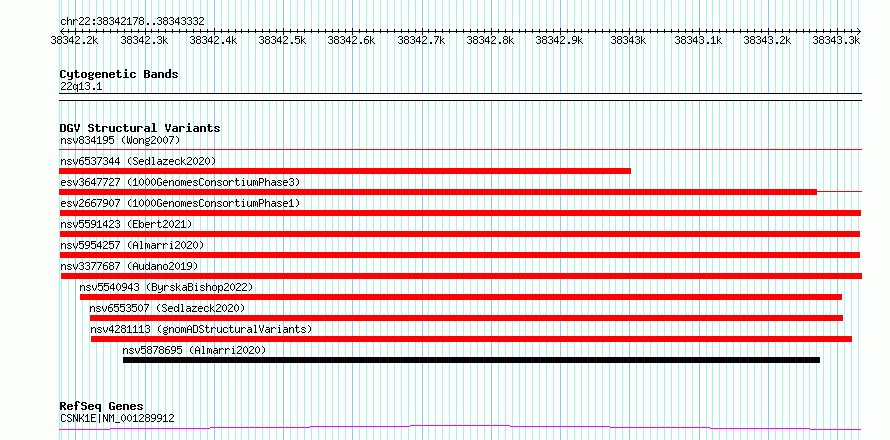The width and height of the screenshot is (890, 440).
Task: Open variant nsv5540943 (ByrskaBishop2022) label
Action: 166,287
